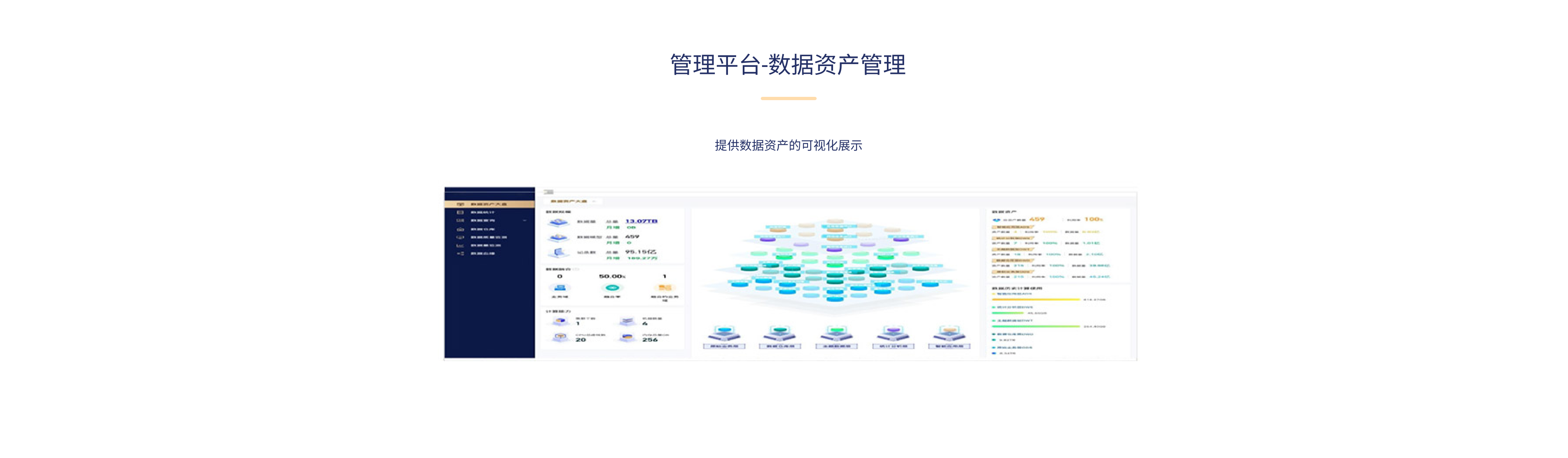
Task: Select the orange platform layer button at bottom
Action: point(949,338)
